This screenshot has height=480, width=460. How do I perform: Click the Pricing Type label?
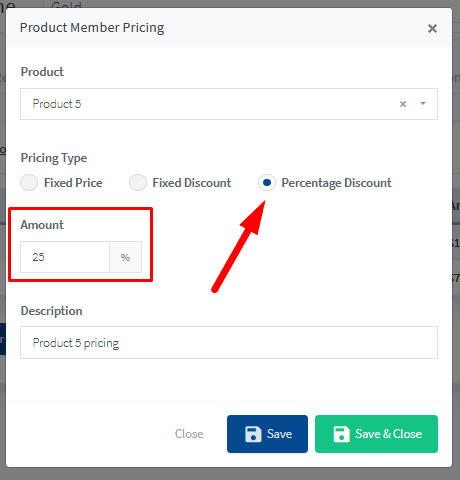pyautogui.click(x=54, y=158)
